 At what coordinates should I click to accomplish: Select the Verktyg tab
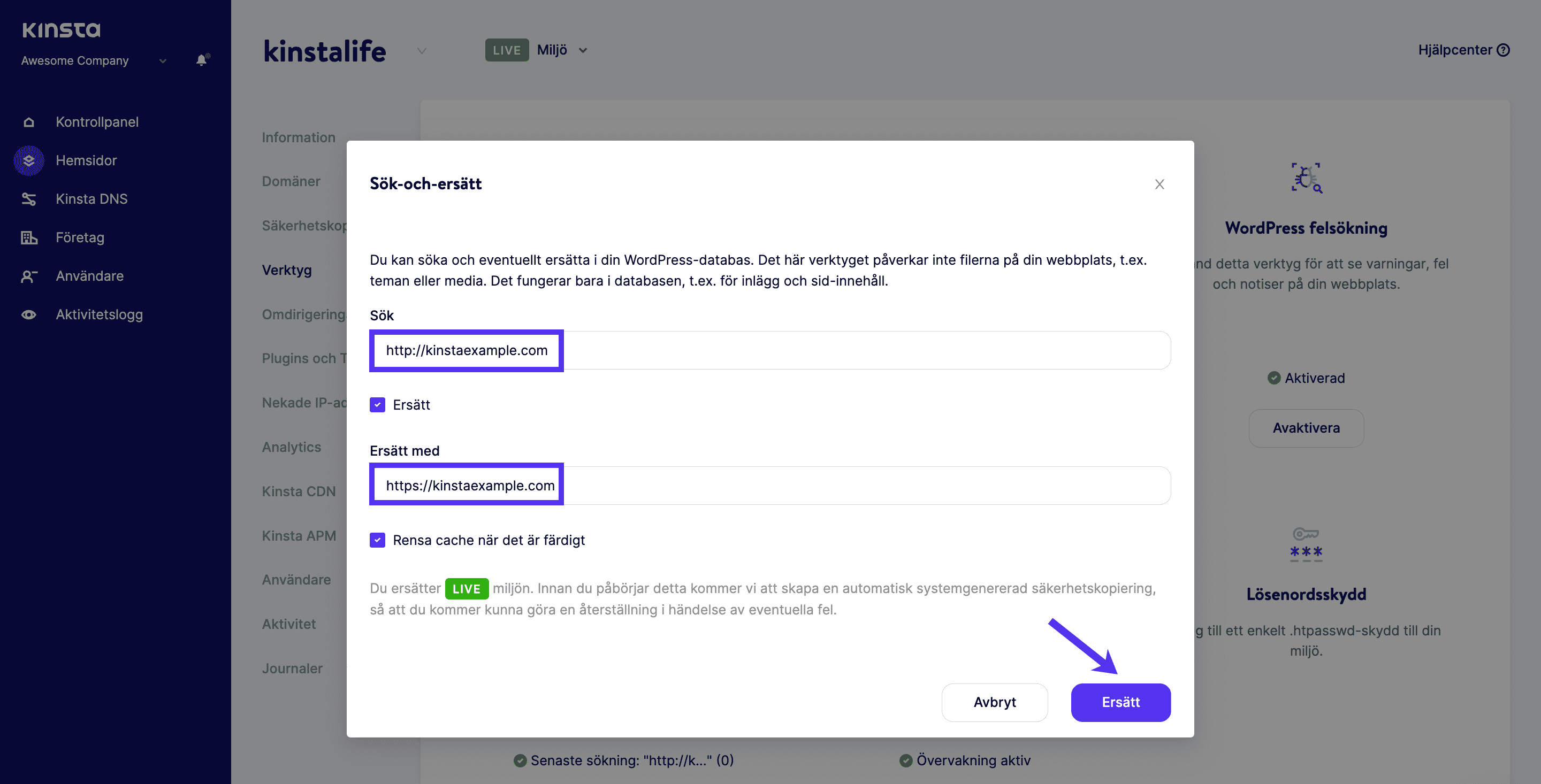pyautogui.click(x=287, y=270)
